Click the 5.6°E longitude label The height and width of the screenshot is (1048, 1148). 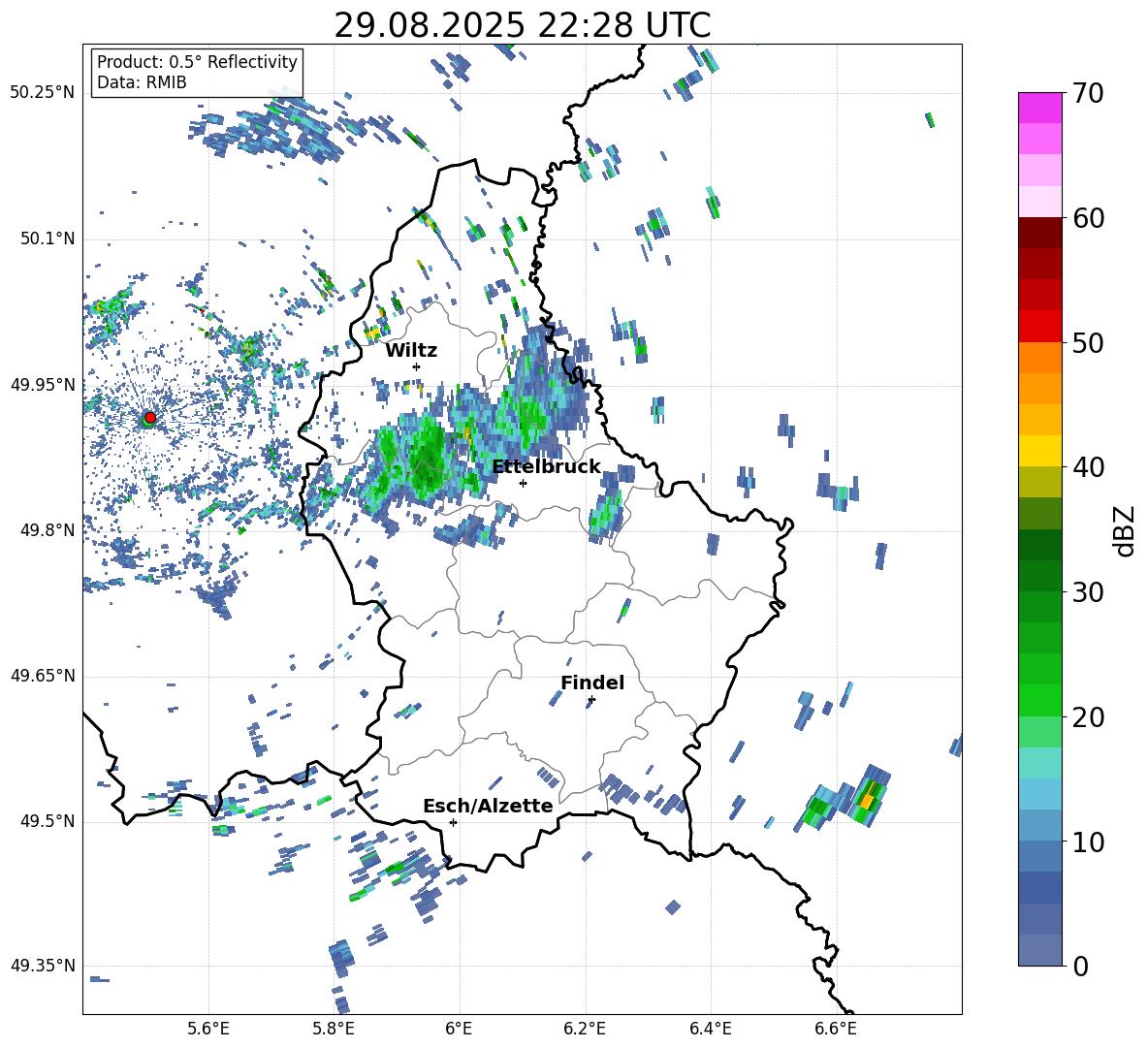[208, 1029]
